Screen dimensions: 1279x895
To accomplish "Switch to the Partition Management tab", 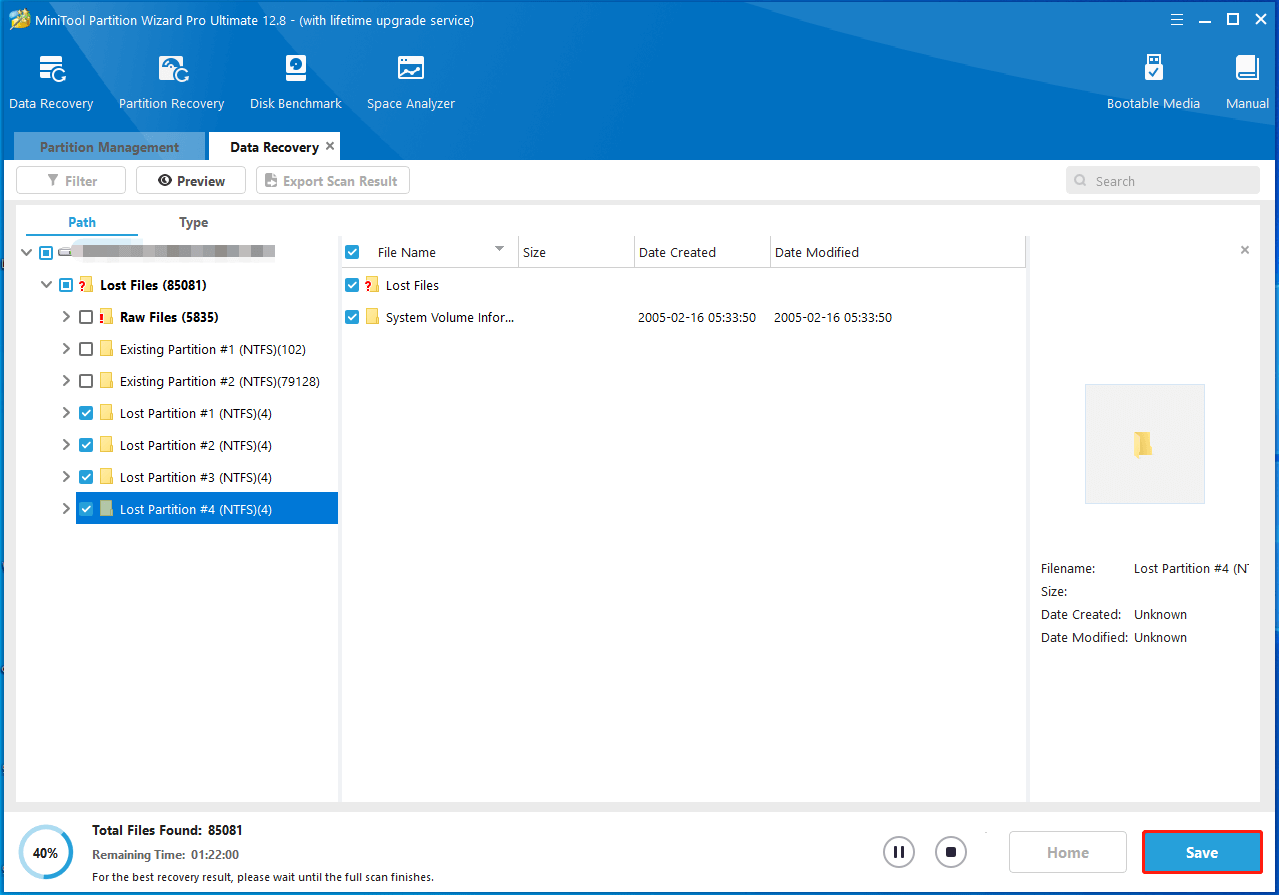I will (110, 147).
